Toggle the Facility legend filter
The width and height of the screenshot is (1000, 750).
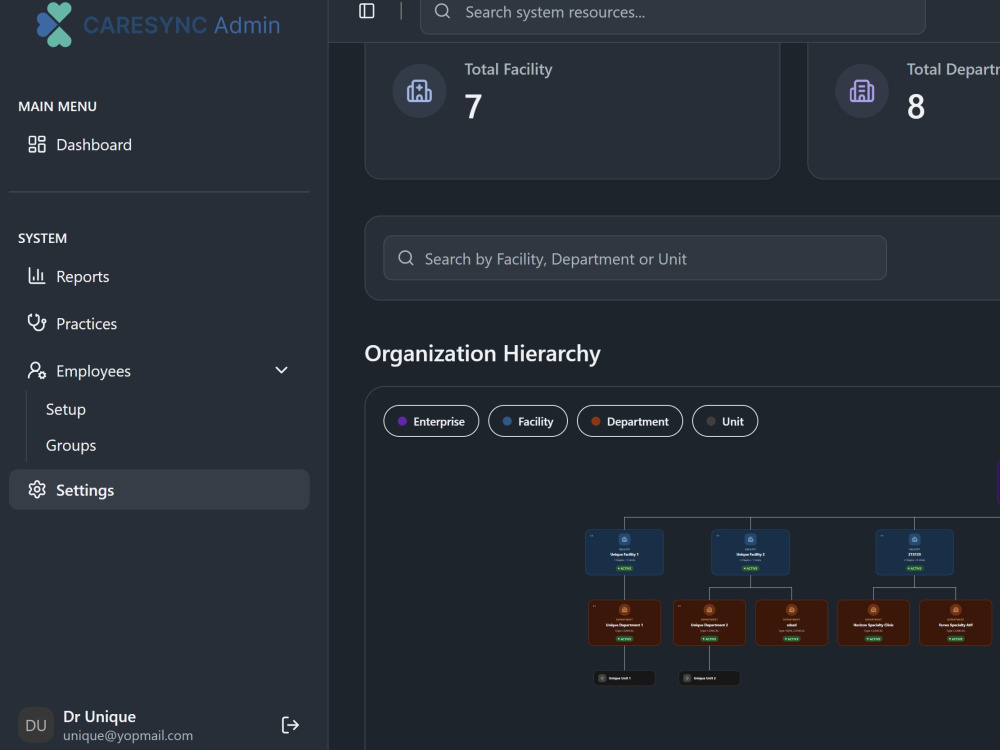tap(528, 421)
